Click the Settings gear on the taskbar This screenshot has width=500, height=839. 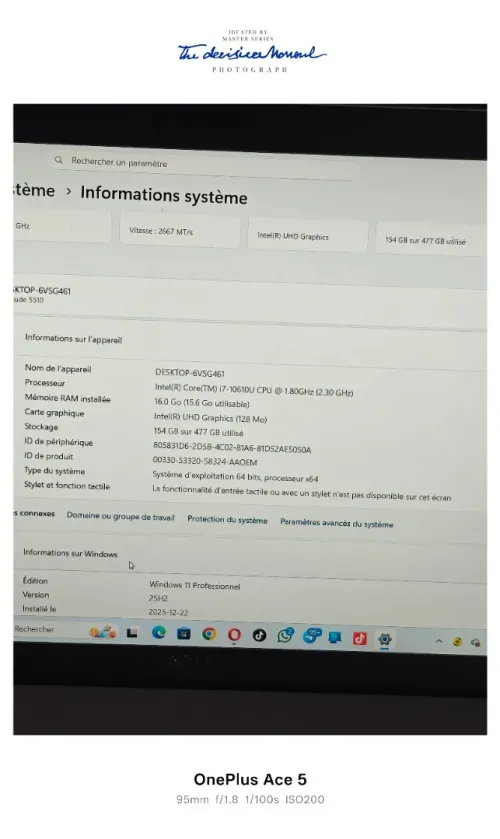coord(384,639)
